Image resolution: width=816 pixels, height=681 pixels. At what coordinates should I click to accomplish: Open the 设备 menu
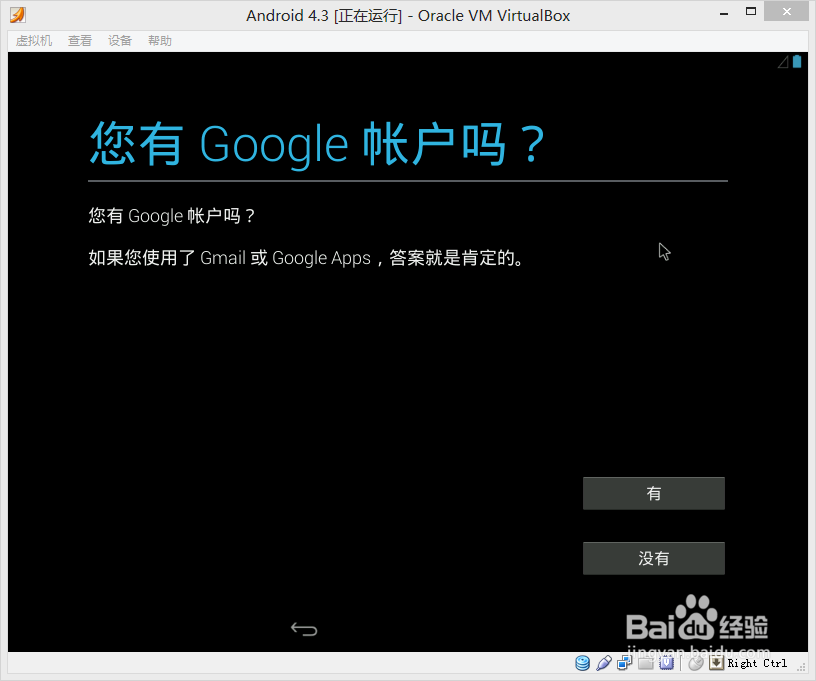coord(120,41)
